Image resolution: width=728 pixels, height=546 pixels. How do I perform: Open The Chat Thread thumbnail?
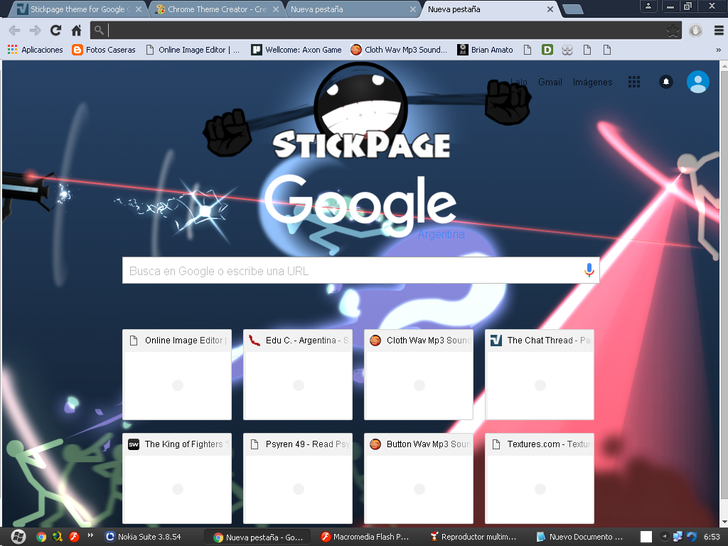pos(540,375)
